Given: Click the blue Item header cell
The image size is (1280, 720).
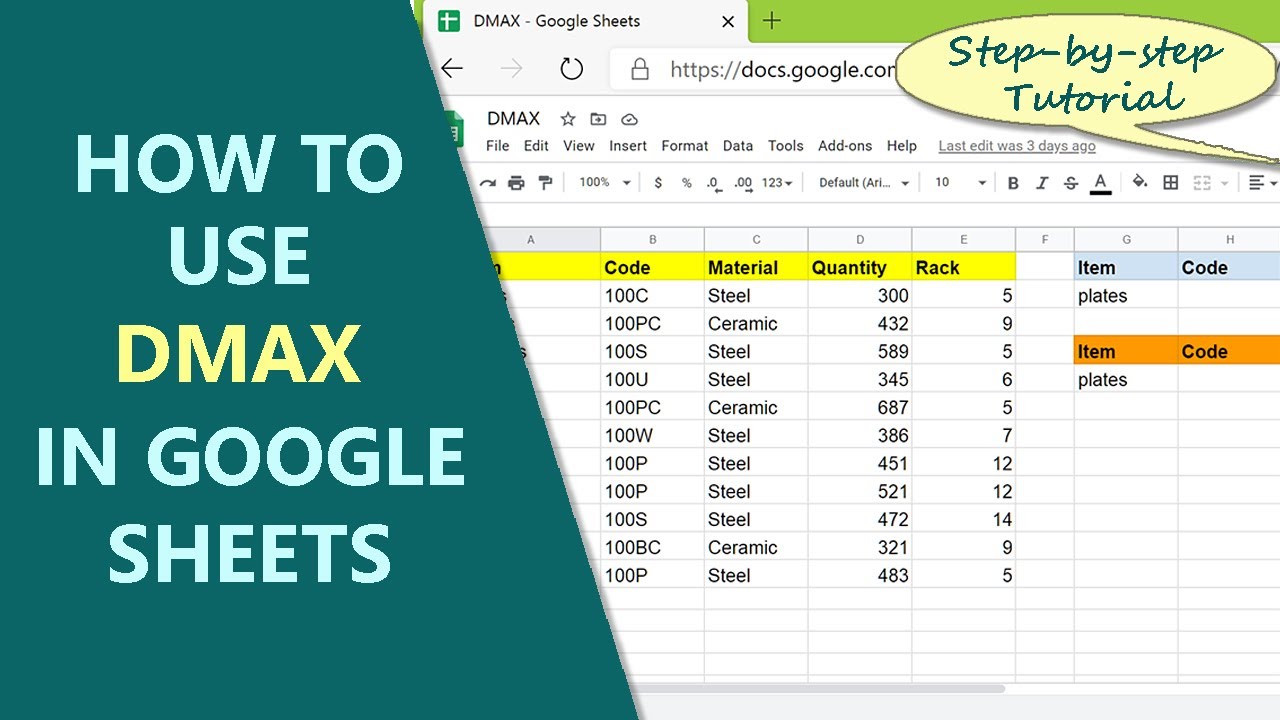Looking at the screenshot, I should pyautogui.click(x=1126, y=267).
